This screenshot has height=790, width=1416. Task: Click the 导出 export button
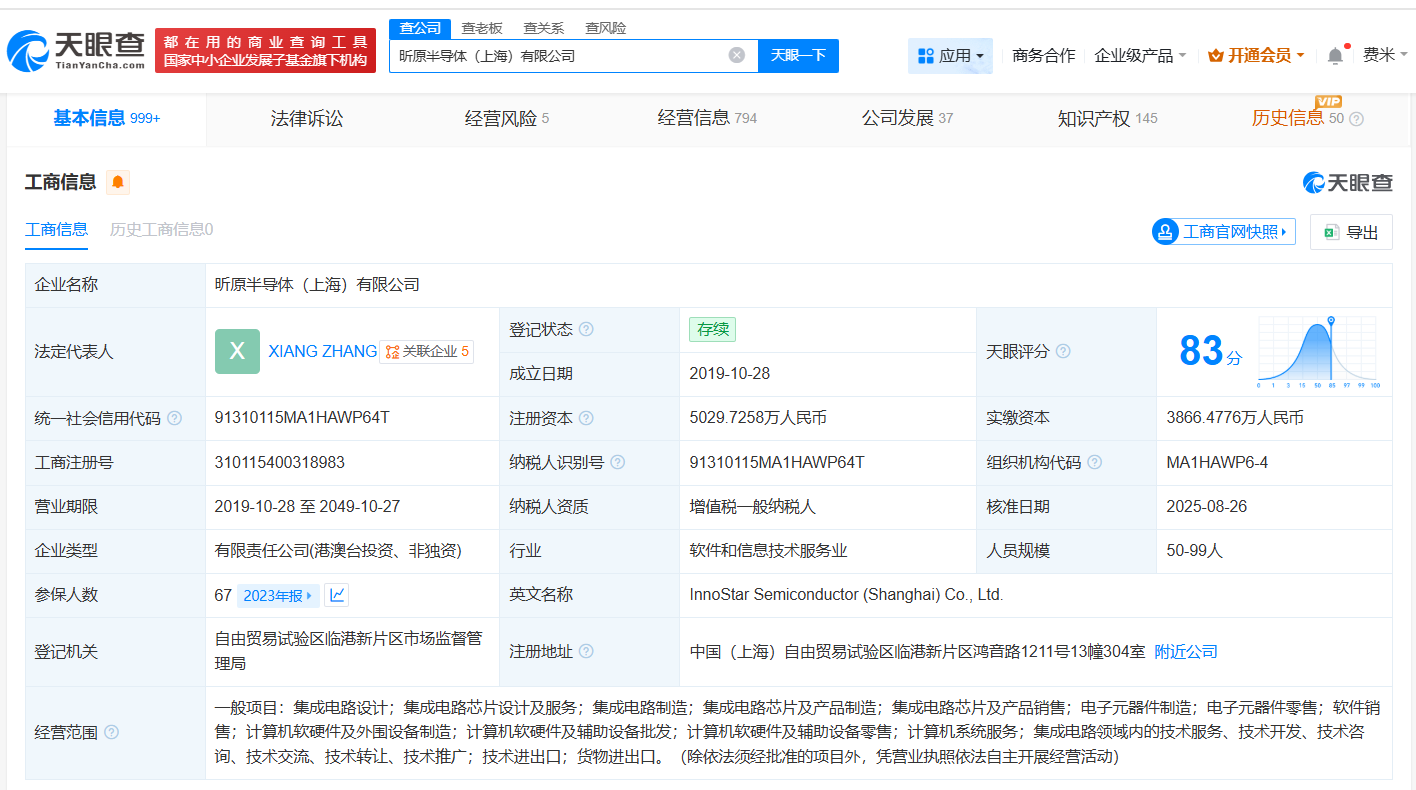click(x=1351, y=232)
